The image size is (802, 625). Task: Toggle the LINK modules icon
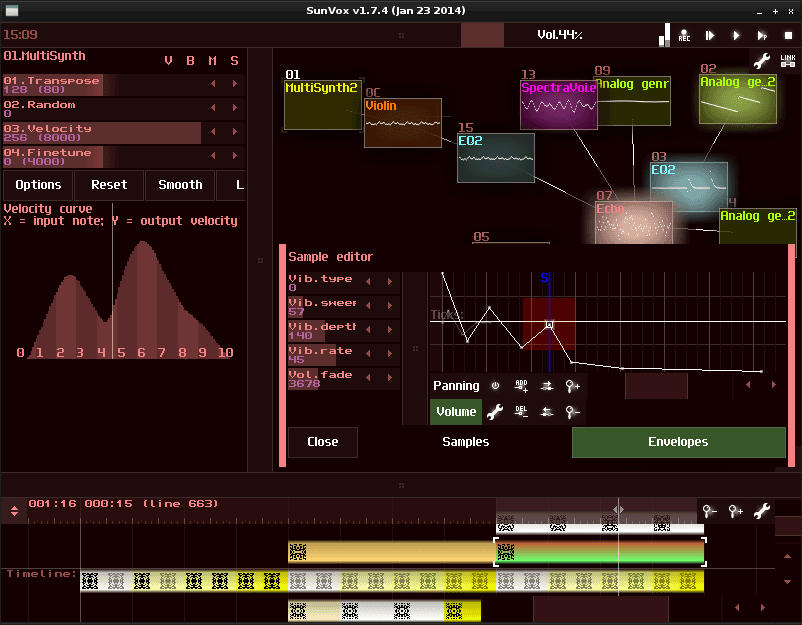tap(788, 60)
